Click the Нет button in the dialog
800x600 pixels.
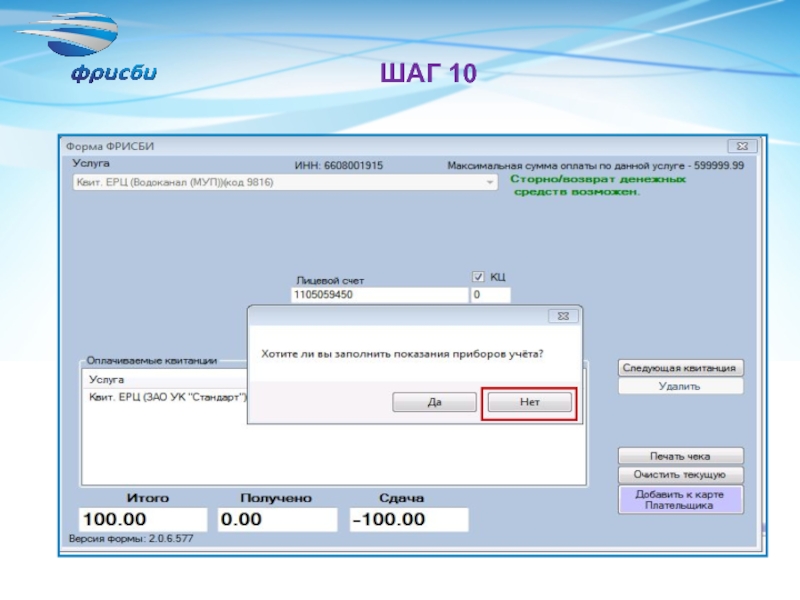(530, 402)
